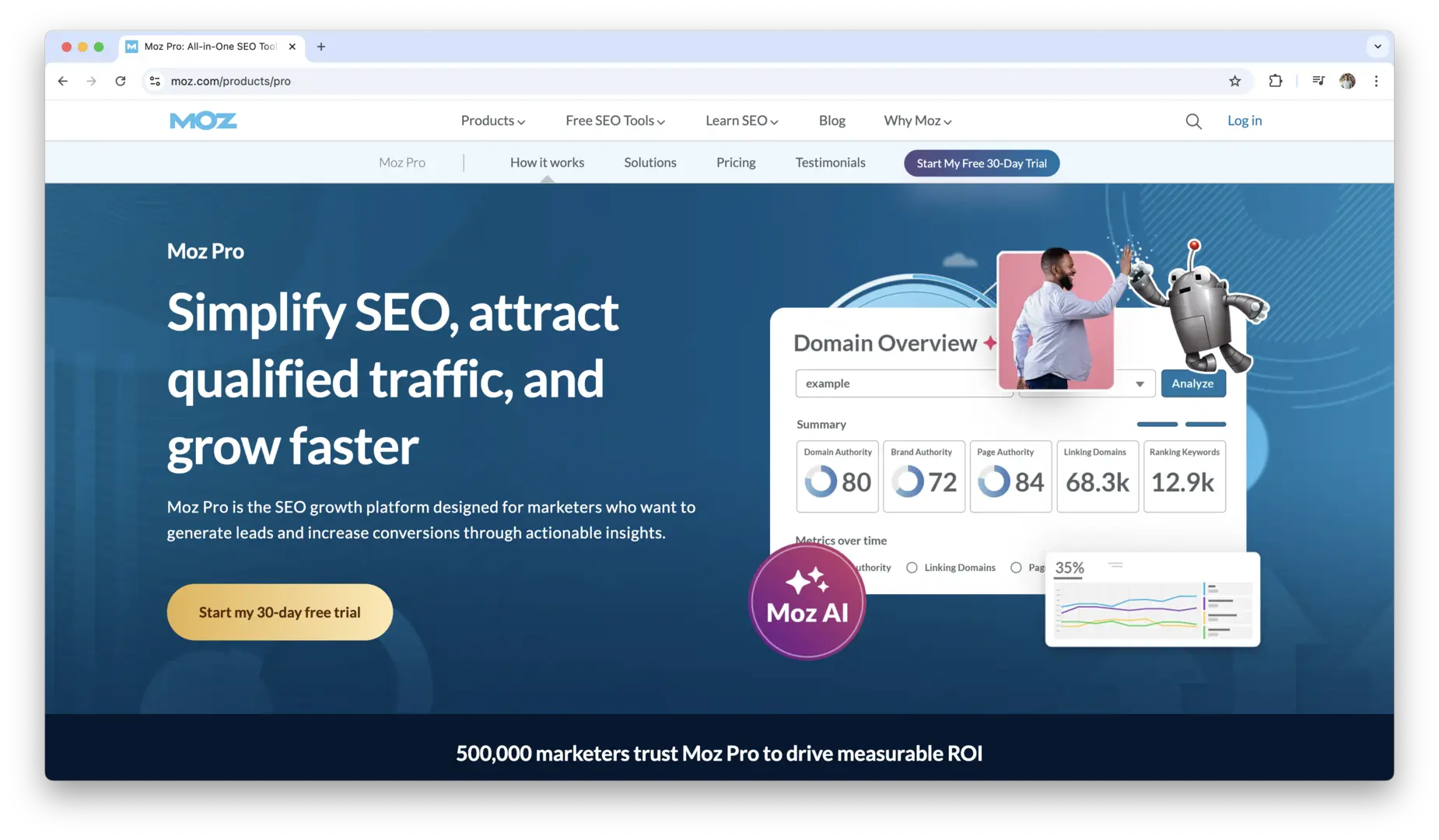The image size is (1439, 840).
Task: Click the Log in link
Action: pos(1245,121)
